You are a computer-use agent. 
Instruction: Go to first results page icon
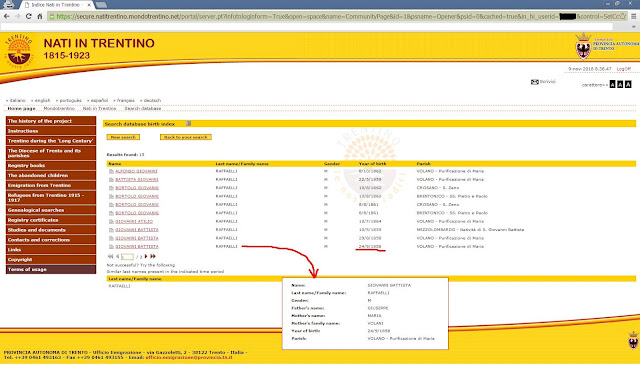point(110,256)
